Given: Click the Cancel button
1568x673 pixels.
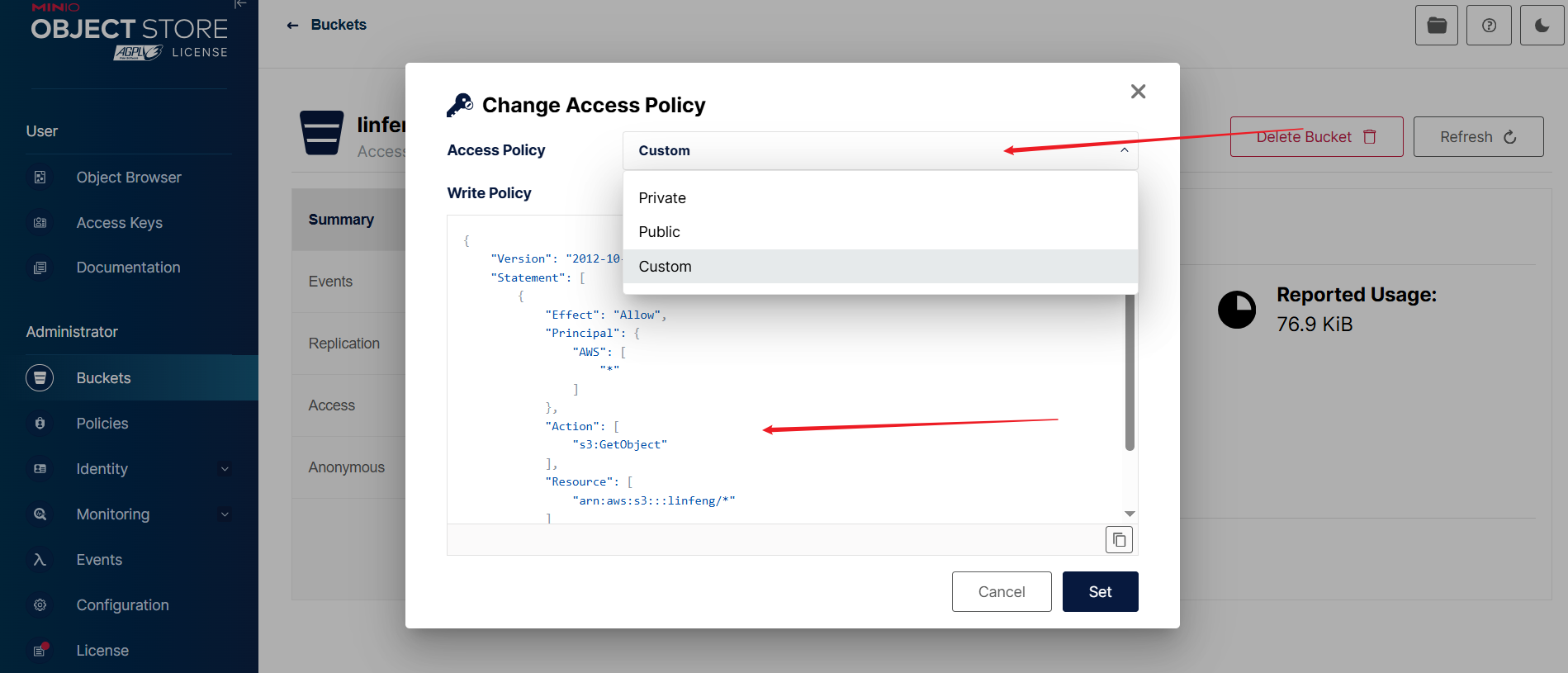Looking at the screenshot, I should (1001, 592).
